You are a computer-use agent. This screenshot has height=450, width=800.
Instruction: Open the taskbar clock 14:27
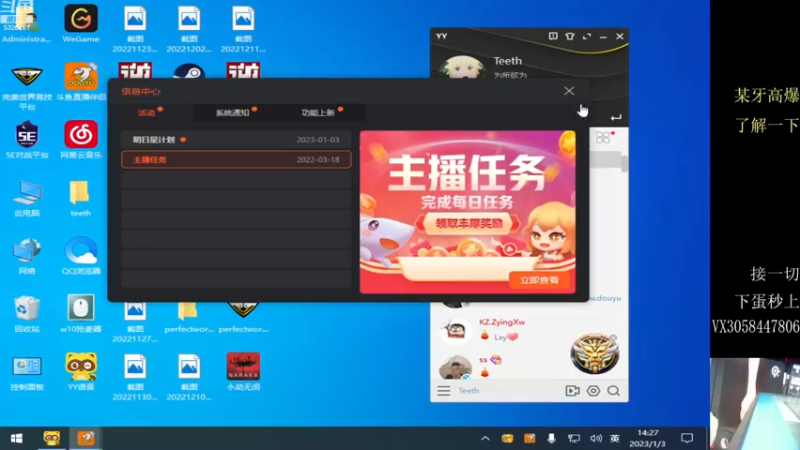coord(647,438)
